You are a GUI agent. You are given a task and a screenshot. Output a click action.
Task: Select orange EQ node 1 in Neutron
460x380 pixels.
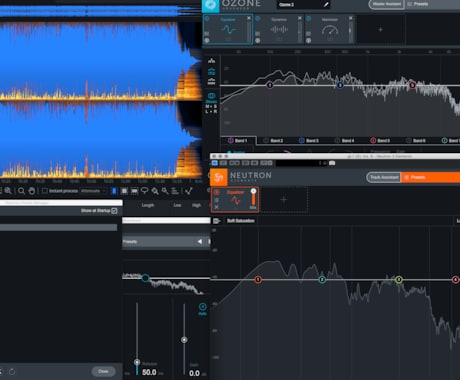[x=258, y=280]
